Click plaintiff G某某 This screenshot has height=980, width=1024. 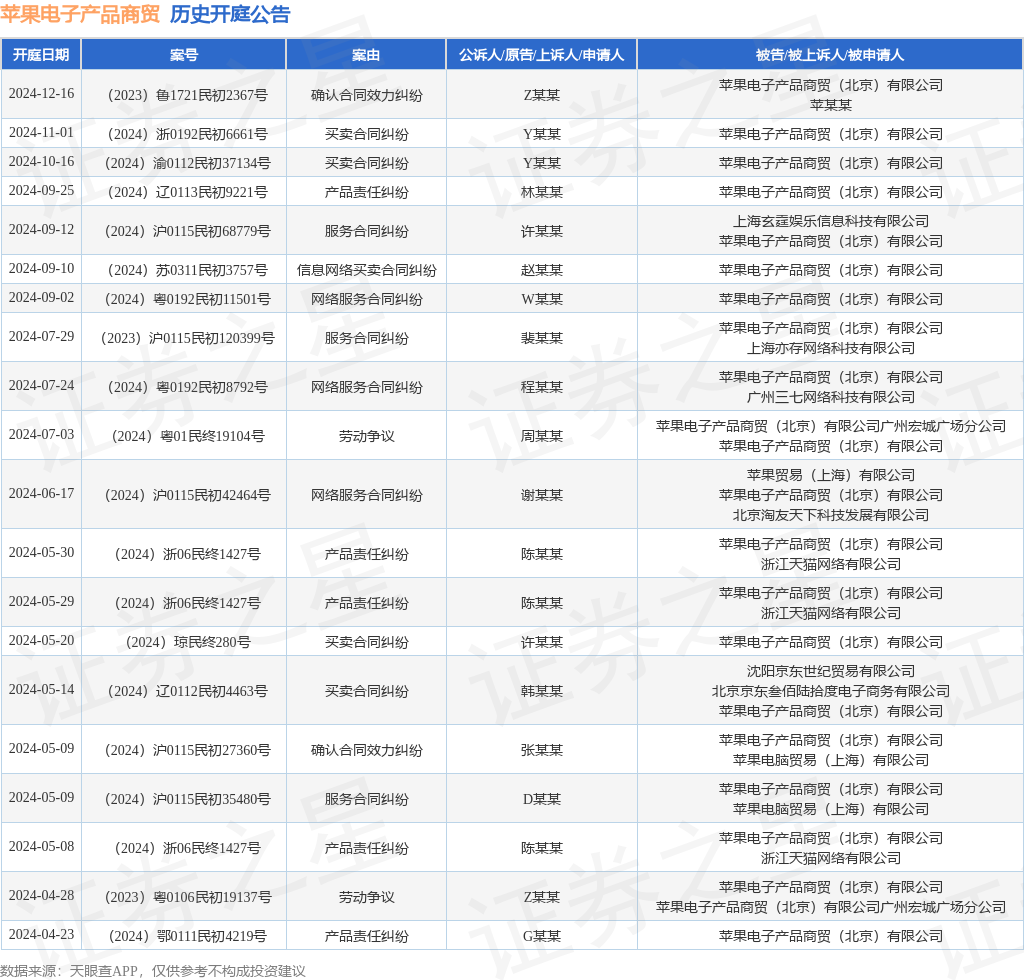[x=541, y=937]
